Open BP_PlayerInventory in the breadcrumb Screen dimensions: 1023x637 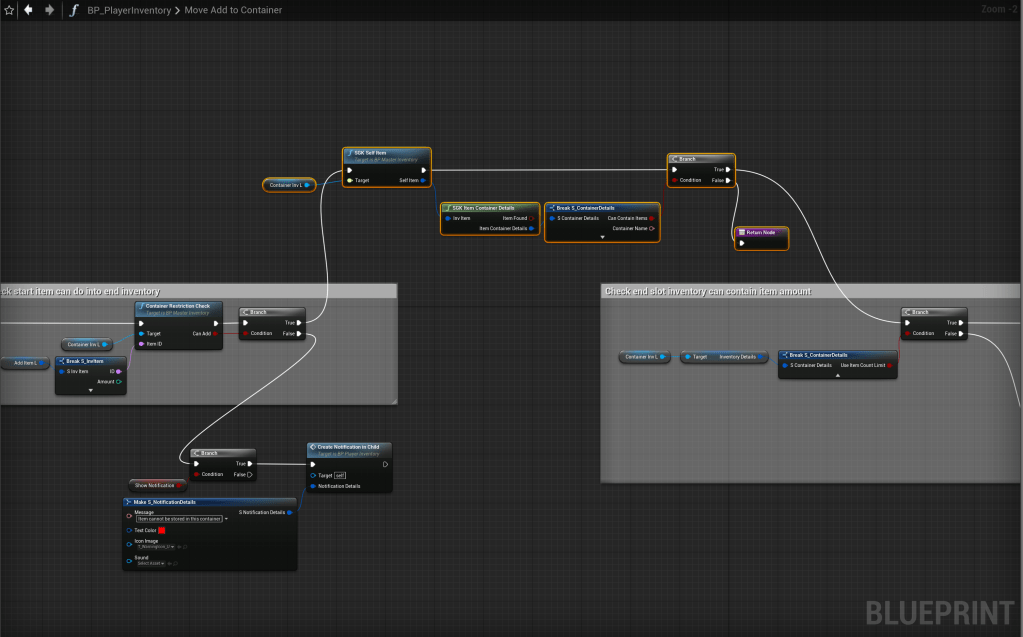click(128, 10)
